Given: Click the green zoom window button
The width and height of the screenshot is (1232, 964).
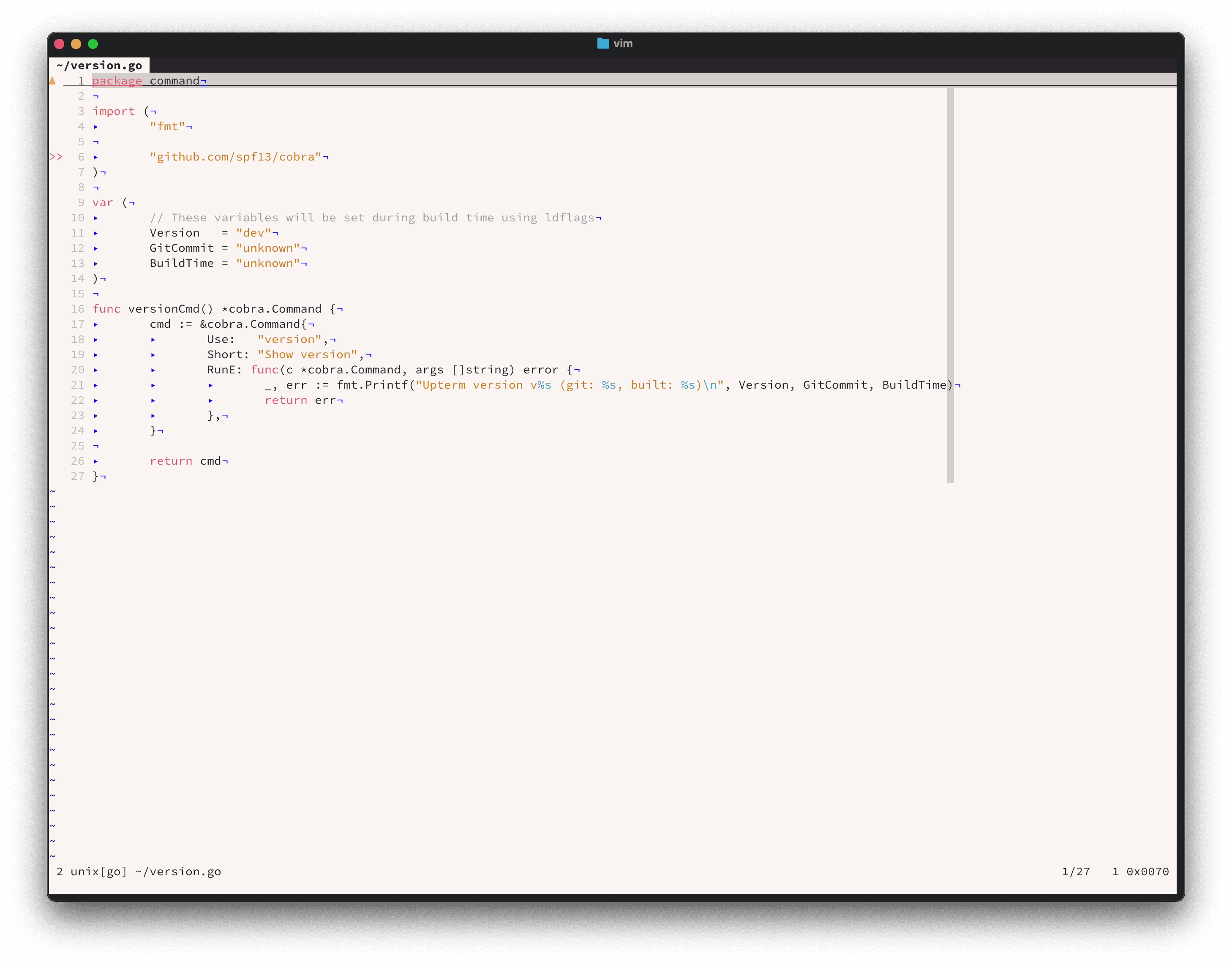Looking at the screenshot, I should pyautogui.click(x=93, y=44).
